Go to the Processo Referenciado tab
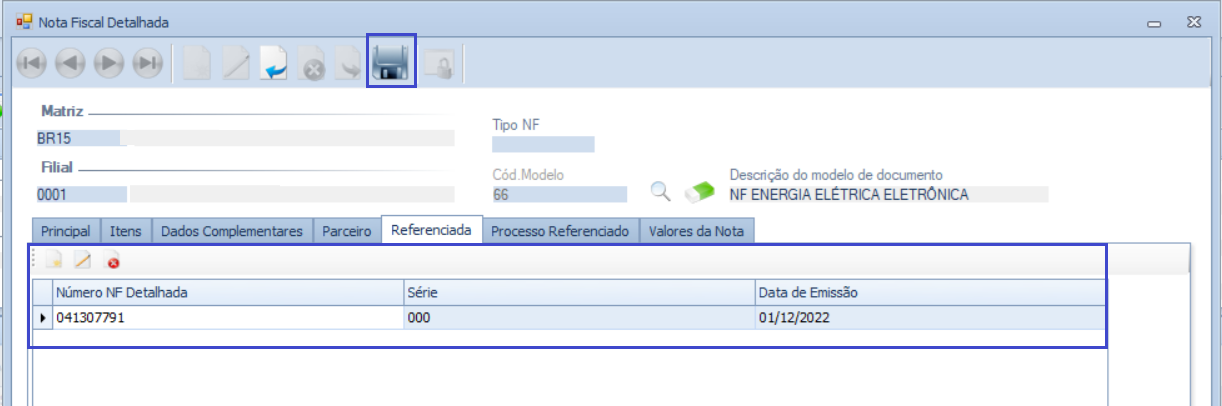 click(561, 231)
